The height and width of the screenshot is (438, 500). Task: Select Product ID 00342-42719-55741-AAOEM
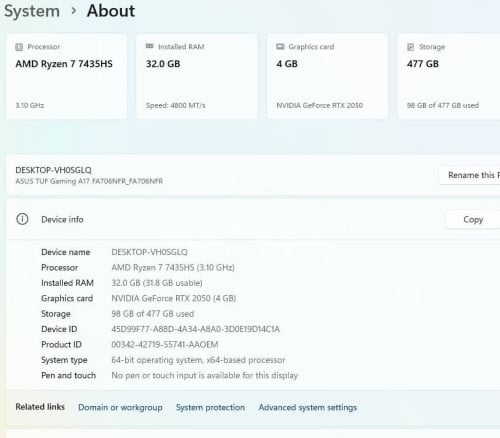coord(165,344)
